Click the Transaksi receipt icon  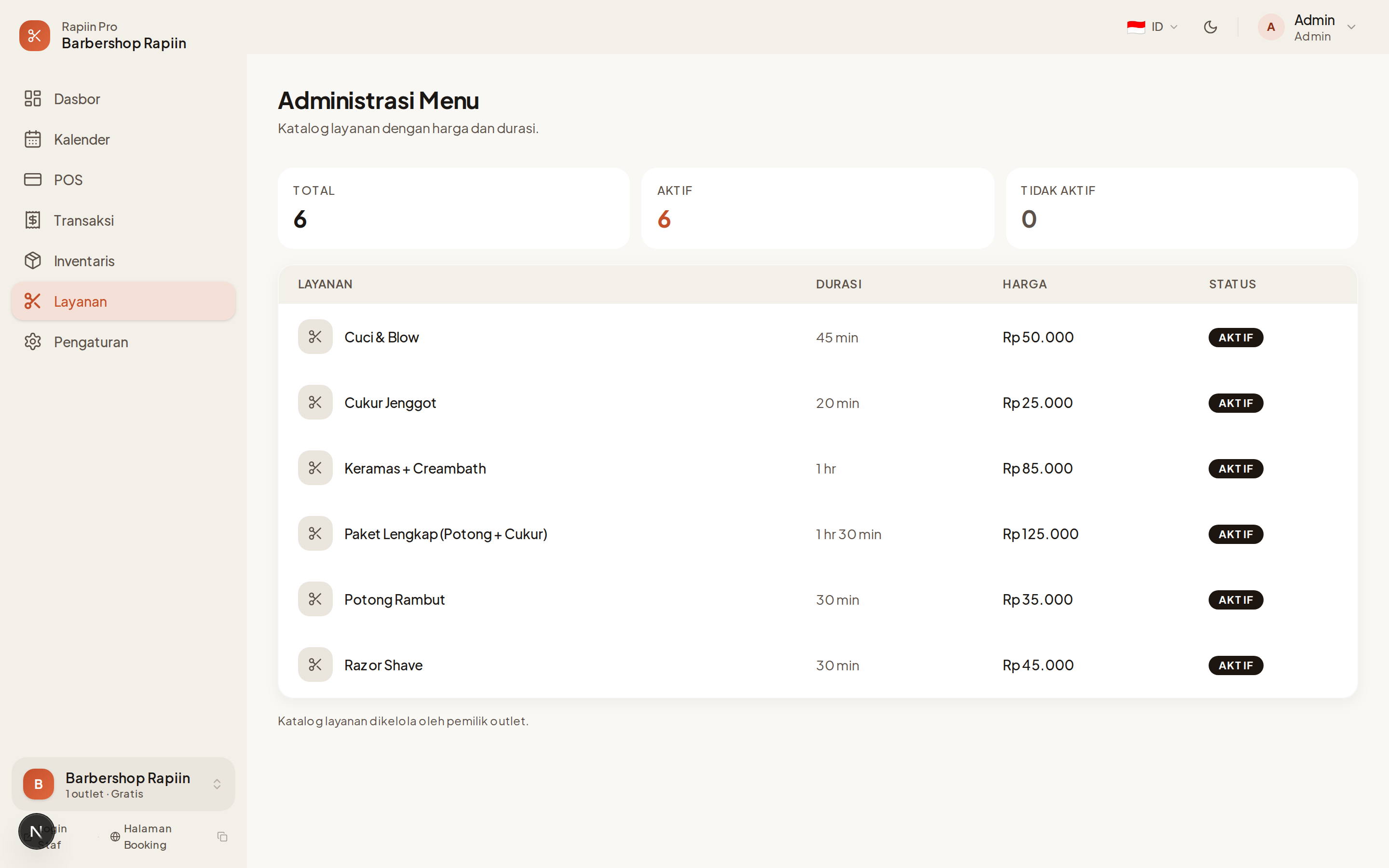33,220
